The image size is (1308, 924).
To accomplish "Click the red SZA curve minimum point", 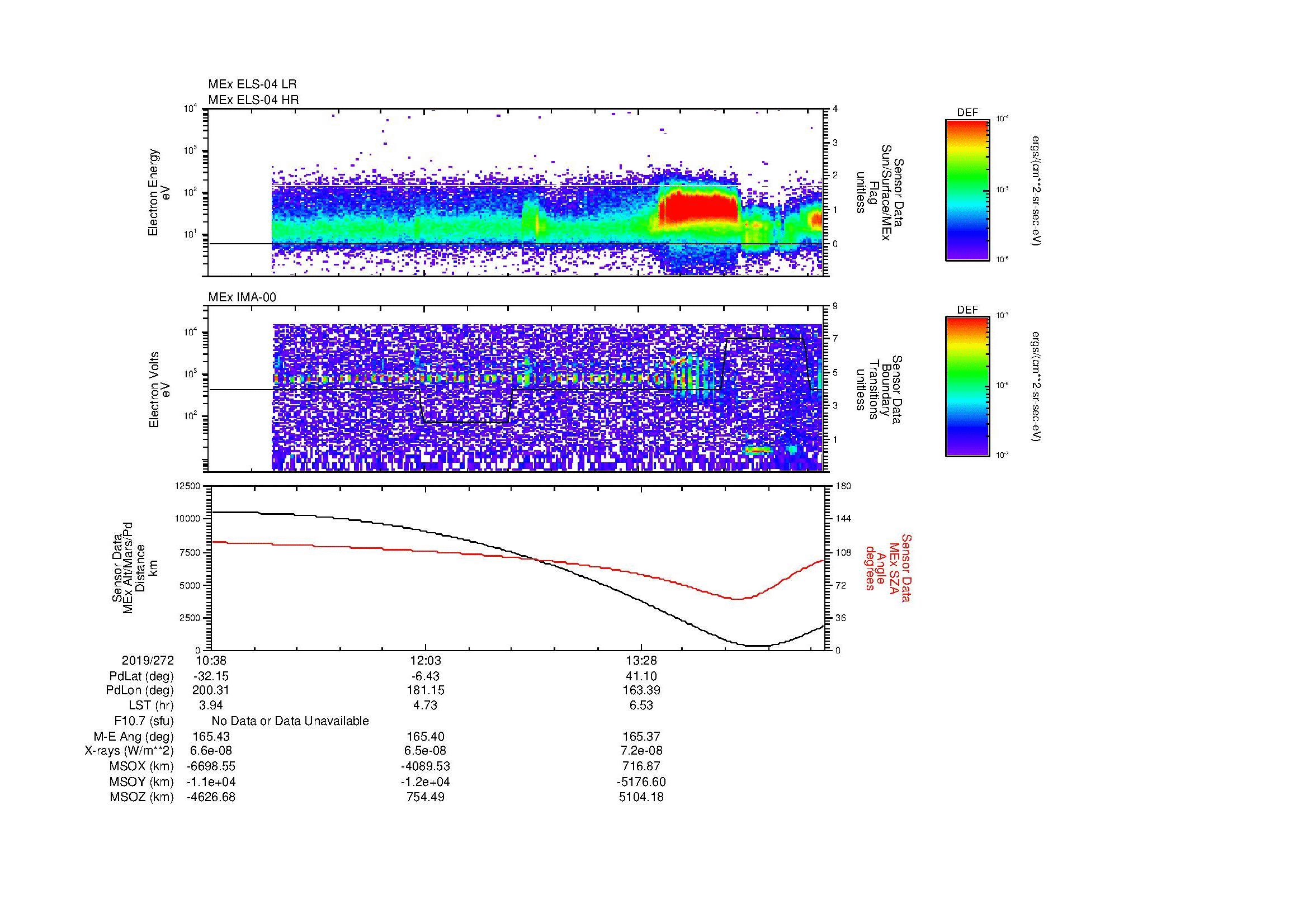I will [737, 598].
